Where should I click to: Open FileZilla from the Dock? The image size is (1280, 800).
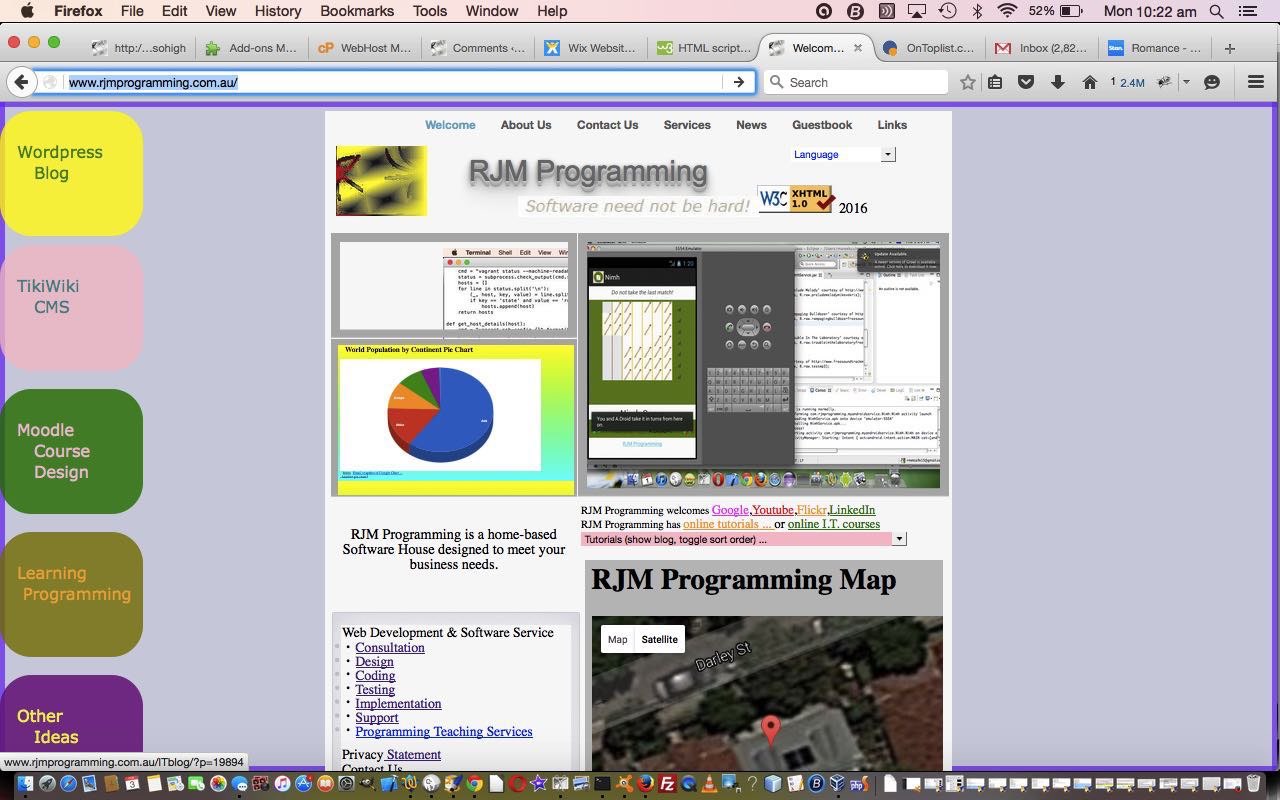click(667, 785)
